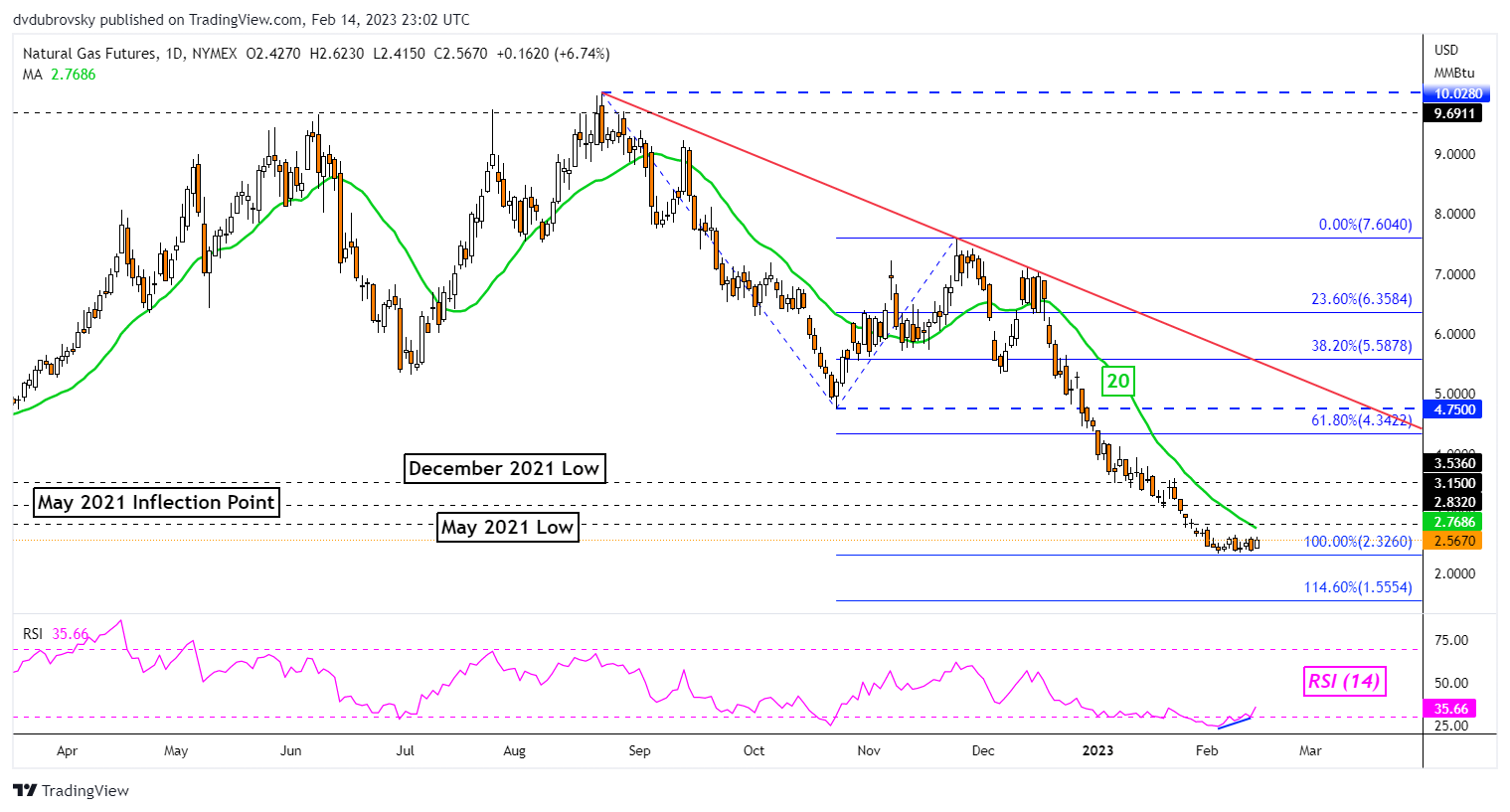Click the 0.00%(7.6040) Fibonacci level label
Viewport: 1510px width, 812px height.
(1365, 225)
